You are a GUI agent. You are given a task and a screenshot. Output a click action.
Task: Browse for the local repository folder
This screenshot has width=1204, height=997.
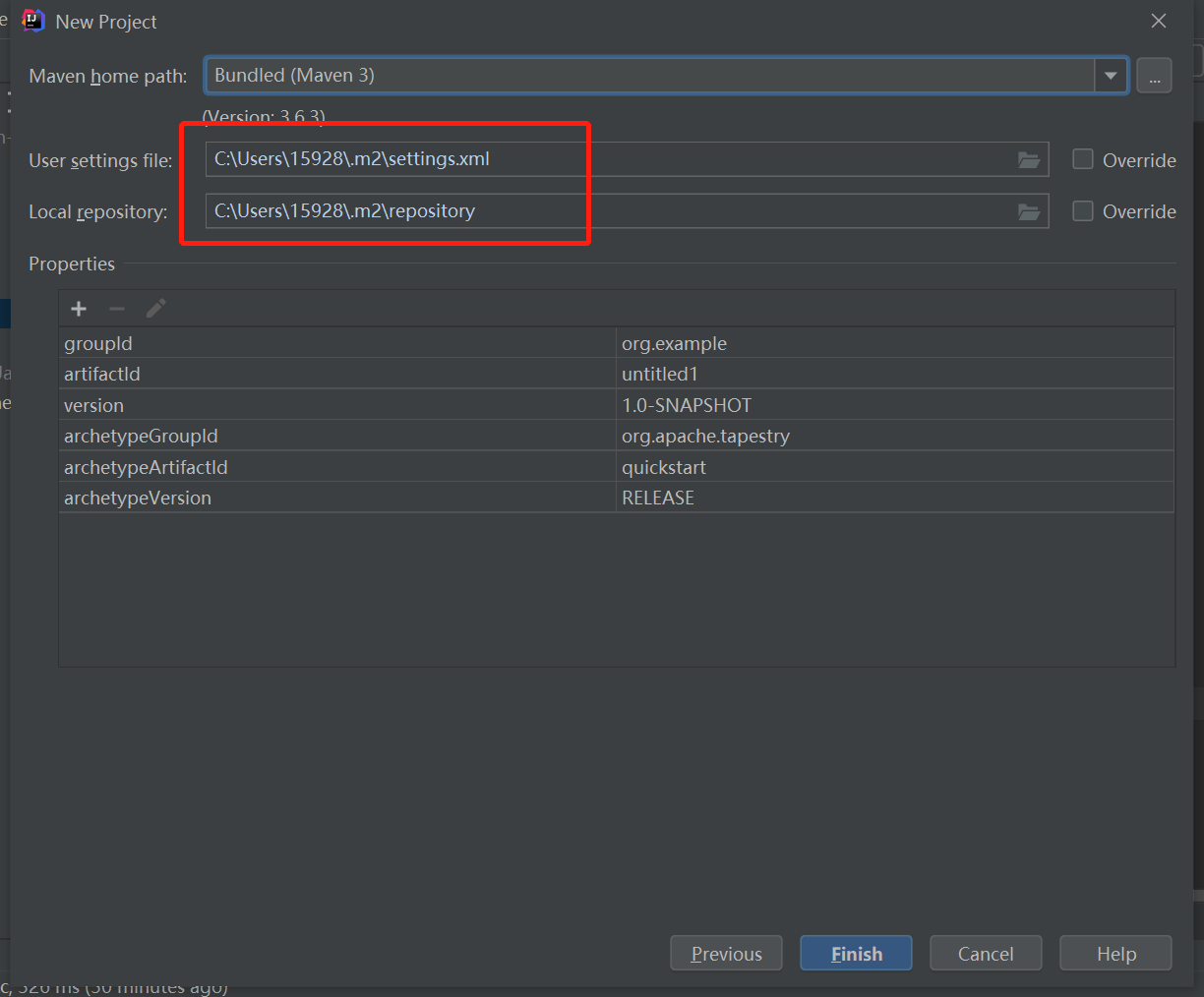[1029, 211]
